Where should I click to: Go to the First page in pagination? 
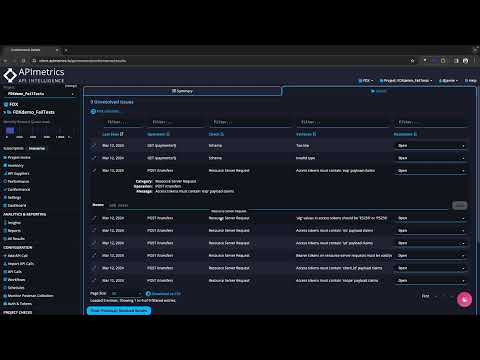coord(425,296)
